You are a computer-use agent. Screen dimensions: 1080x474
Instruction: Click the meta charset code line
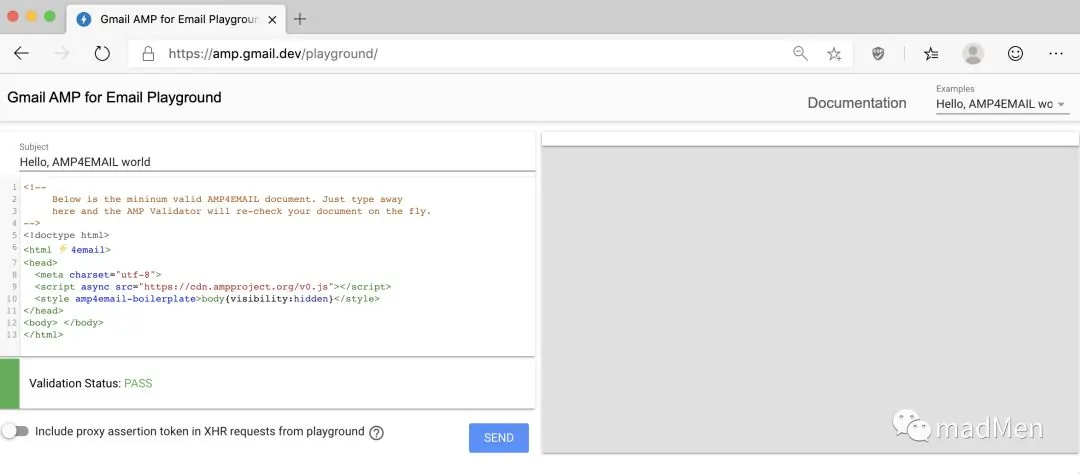(x=98, y=274)
